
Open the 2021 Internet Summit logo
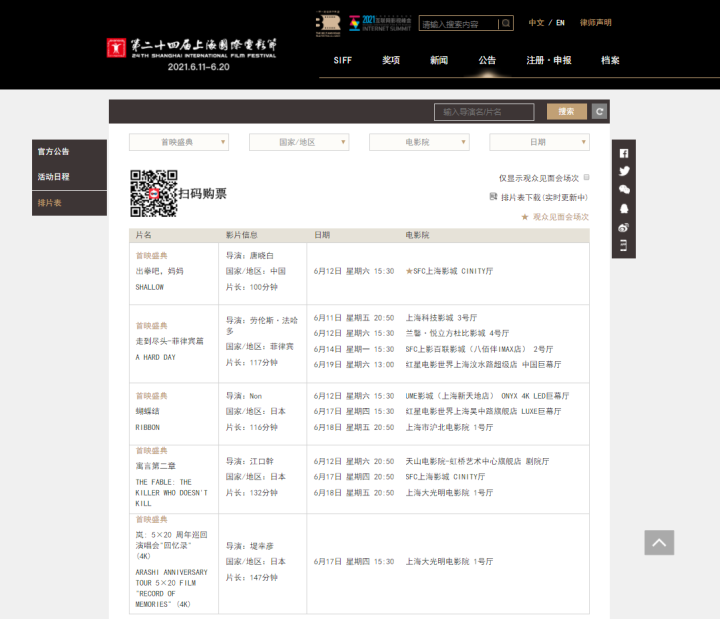[x=380, y=23]
